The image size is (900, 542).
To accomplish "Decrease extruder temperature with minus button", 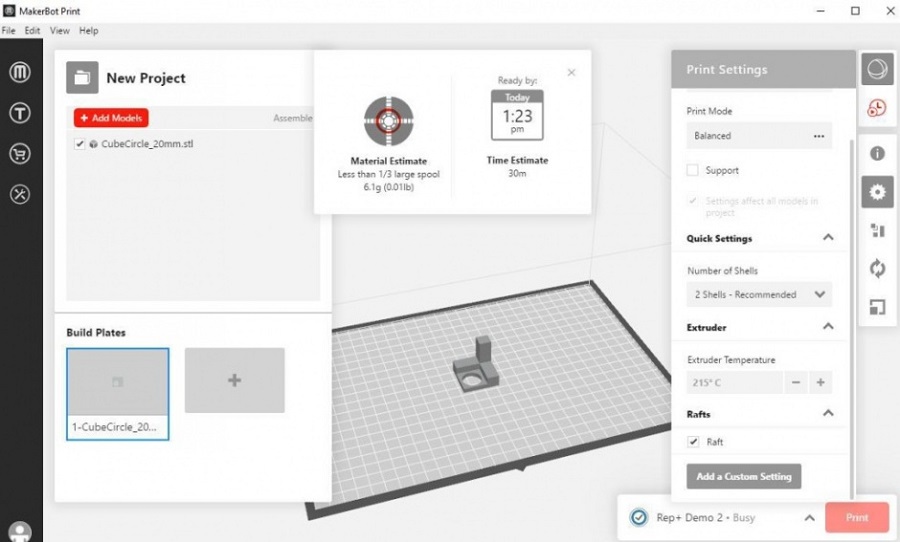I will tap(796, 382).
